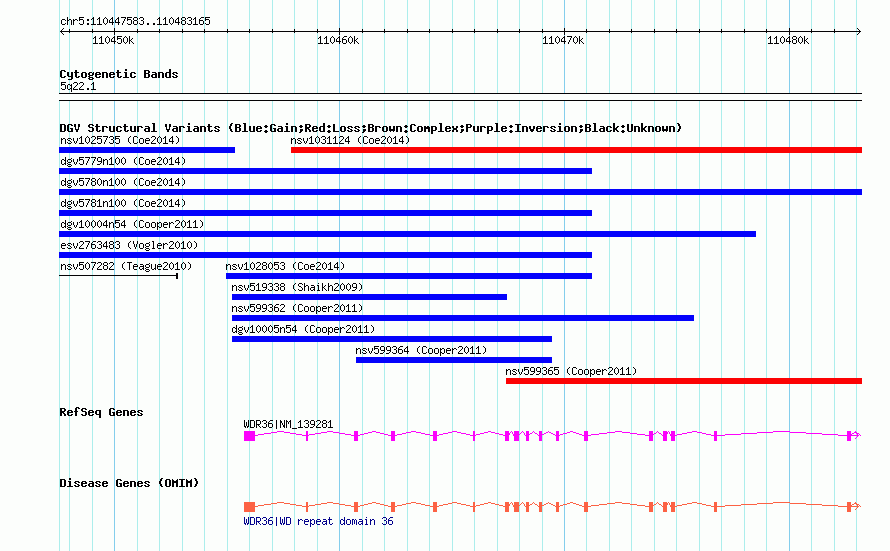This screenshot has width=890, height=551.
Task: Click the chr5:110447583..110483165 coordinate text
Action: point(135,21)
